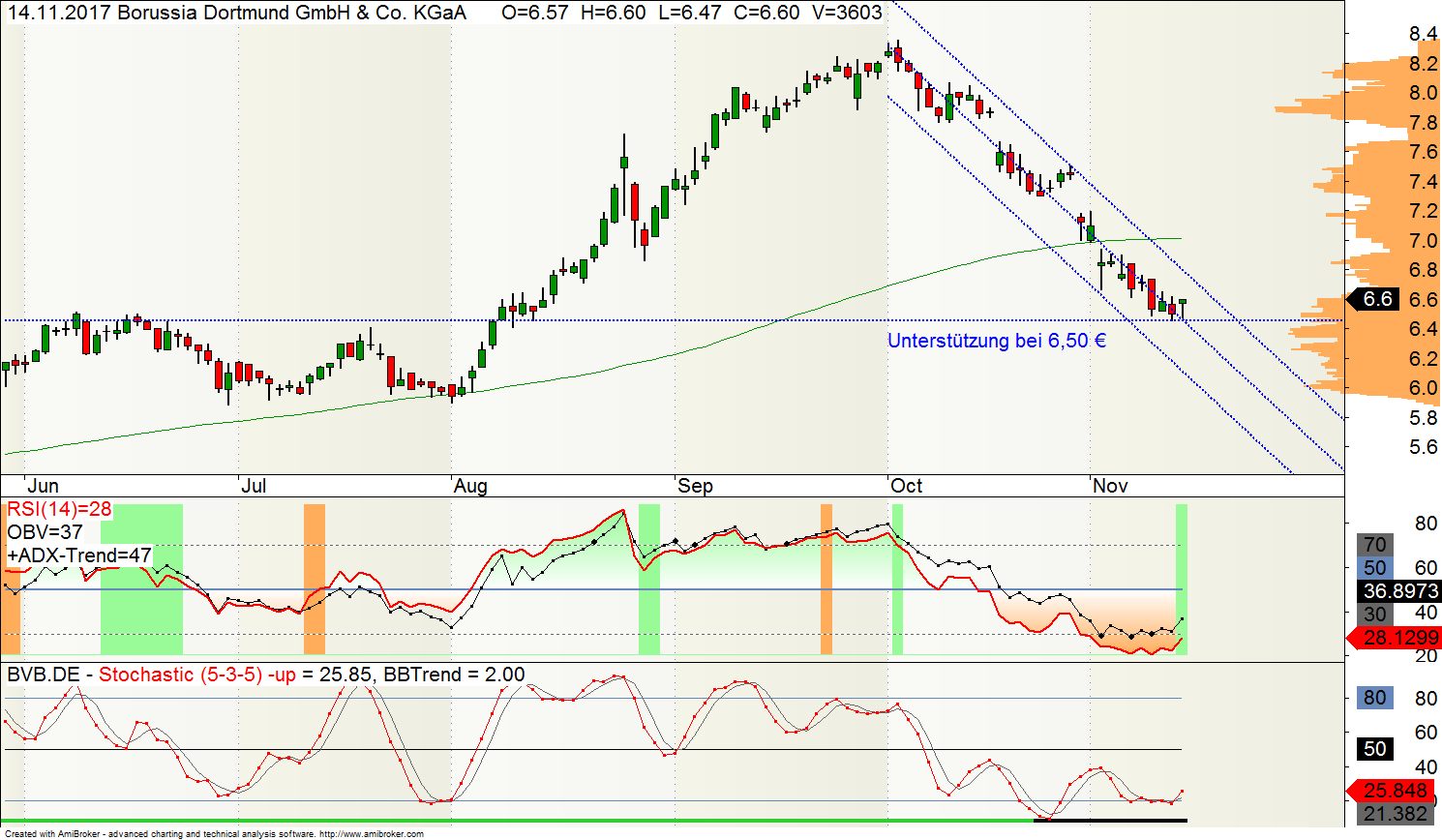Screen dimensions: 1442x840
Task: Select the +ADX-Trend=47 indicator label
Action: (79, 555)
